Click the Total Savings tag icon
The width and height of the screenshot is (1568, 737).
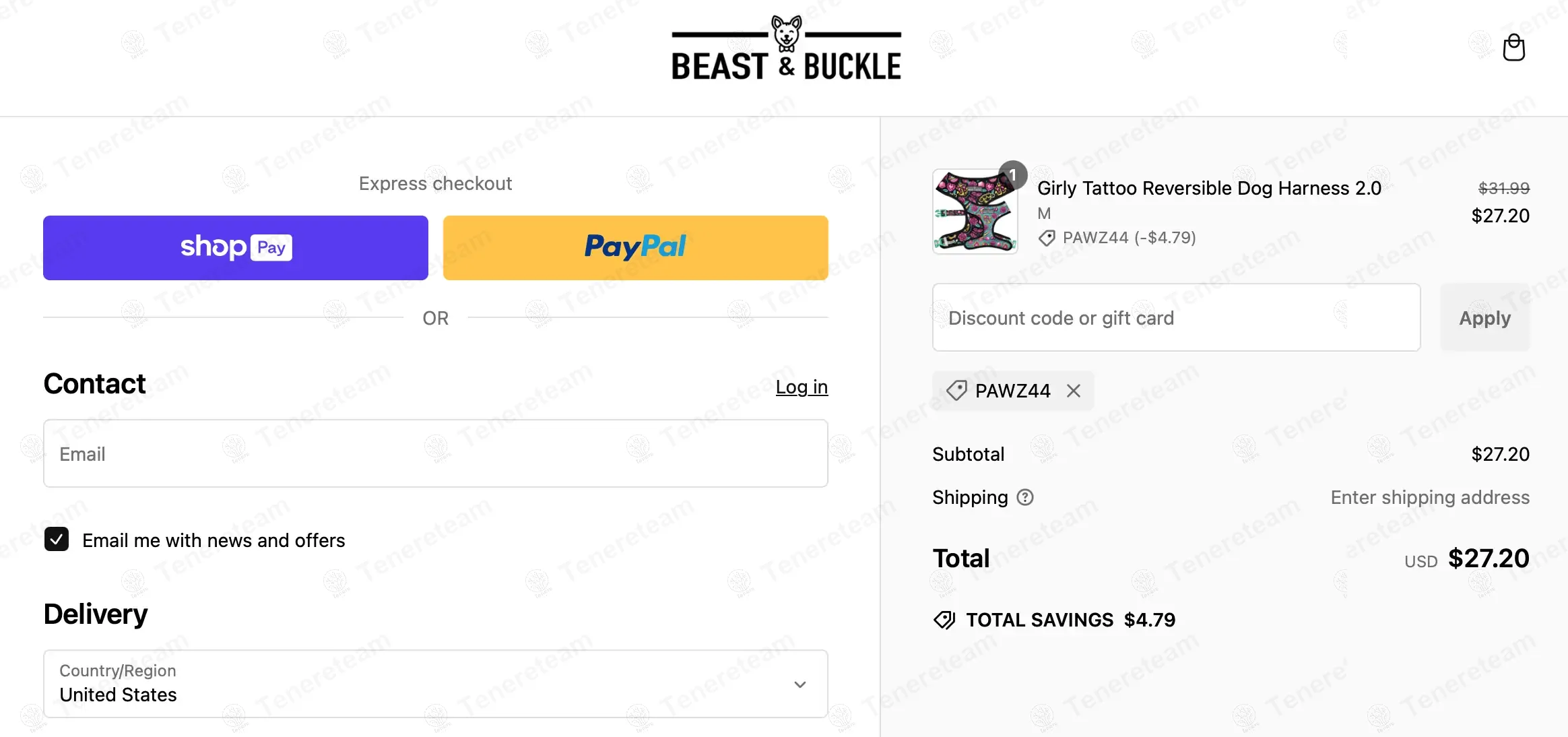click(944, 620)
